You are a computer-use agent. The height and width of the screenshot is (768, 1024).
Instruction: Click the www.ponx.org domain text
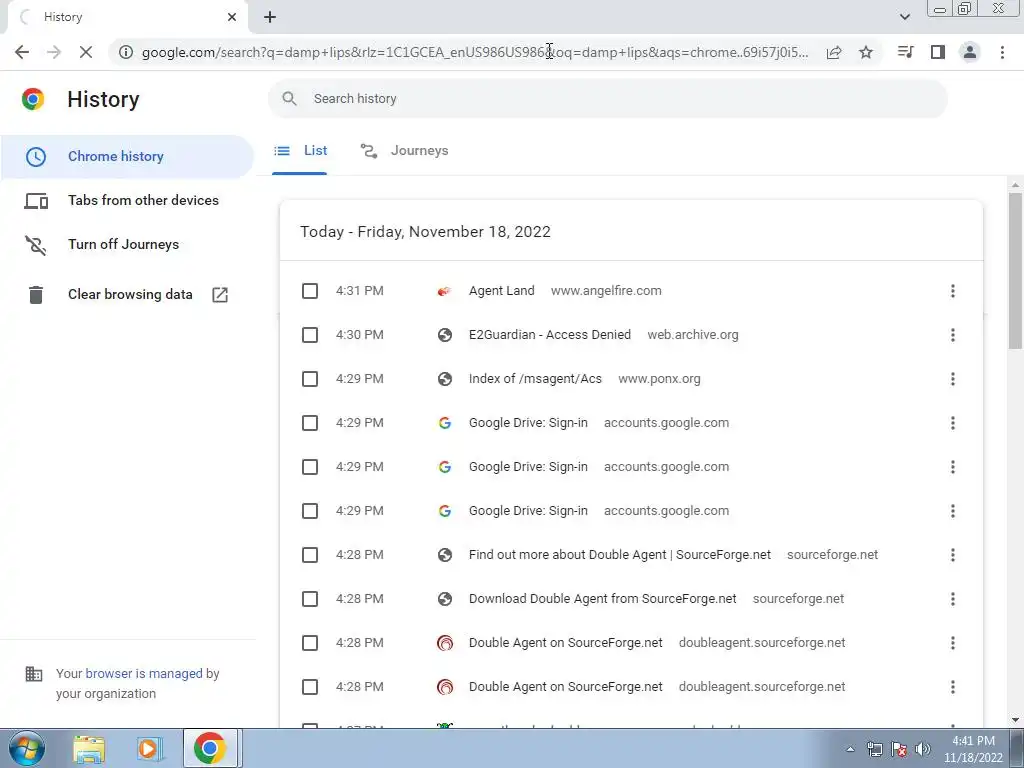[659, 379]
